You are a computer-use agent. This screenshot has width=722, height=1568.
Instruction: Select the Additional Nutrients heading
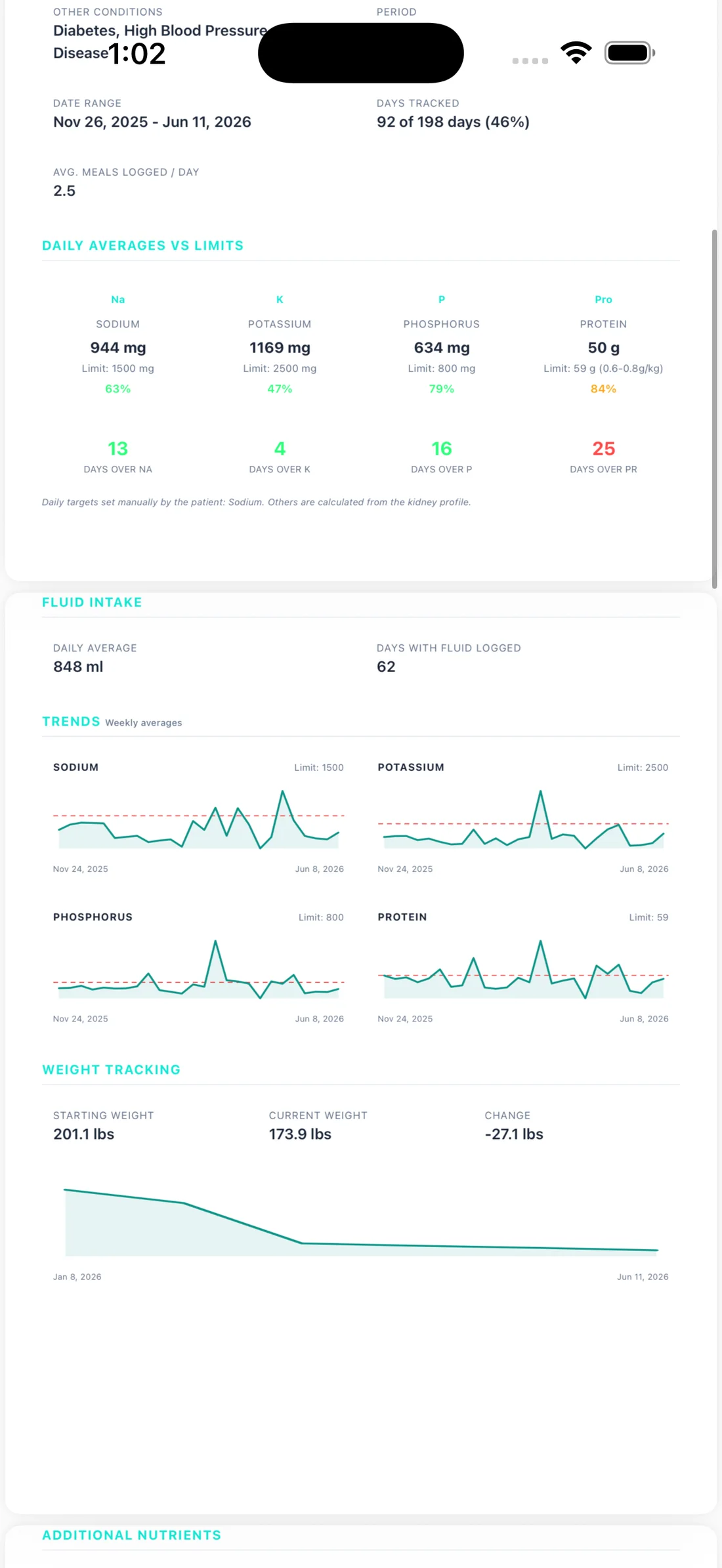(x=131, y=1535)
